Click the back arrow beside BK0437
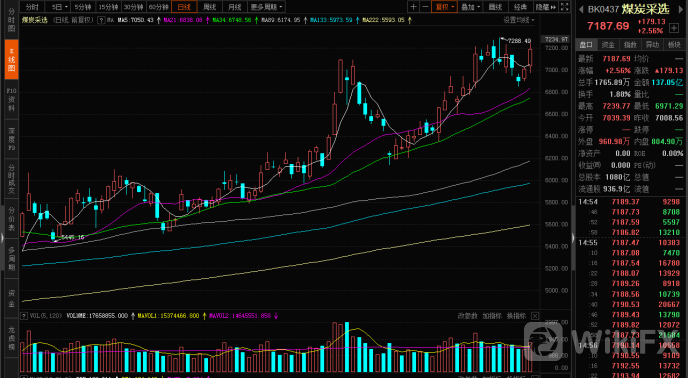The width and height of the screenshot is (689, 378). point(580,9)
